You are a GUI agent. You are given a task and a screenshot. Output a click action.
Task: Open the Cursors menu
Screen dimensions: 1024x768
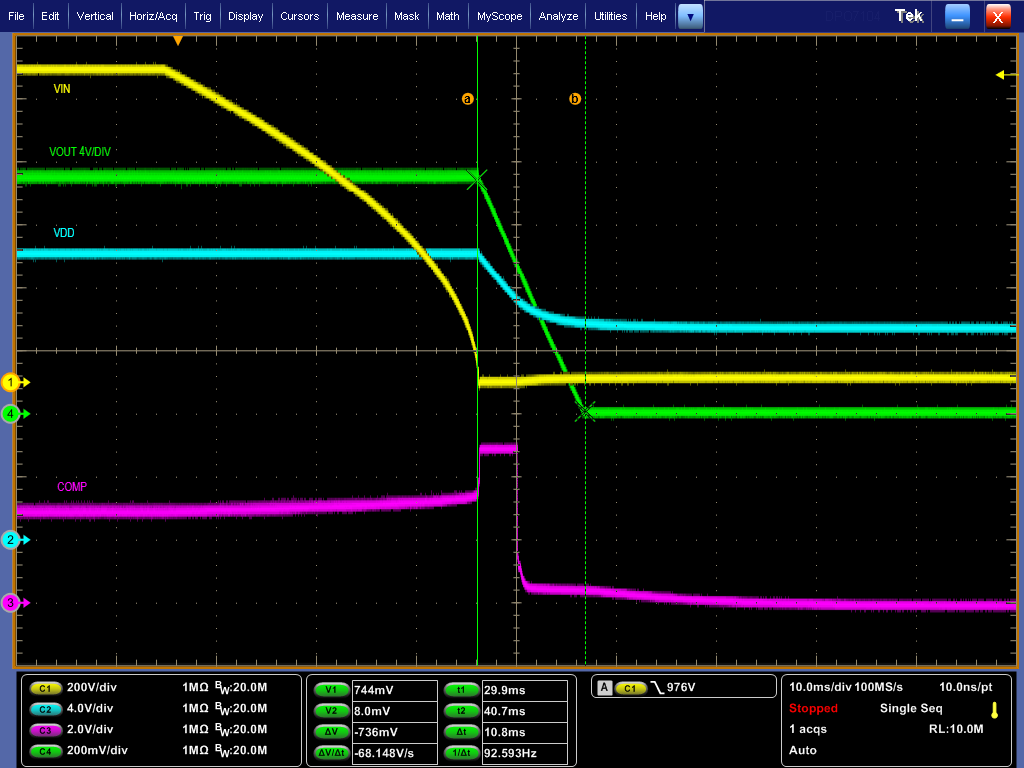[x=302, y=15]
